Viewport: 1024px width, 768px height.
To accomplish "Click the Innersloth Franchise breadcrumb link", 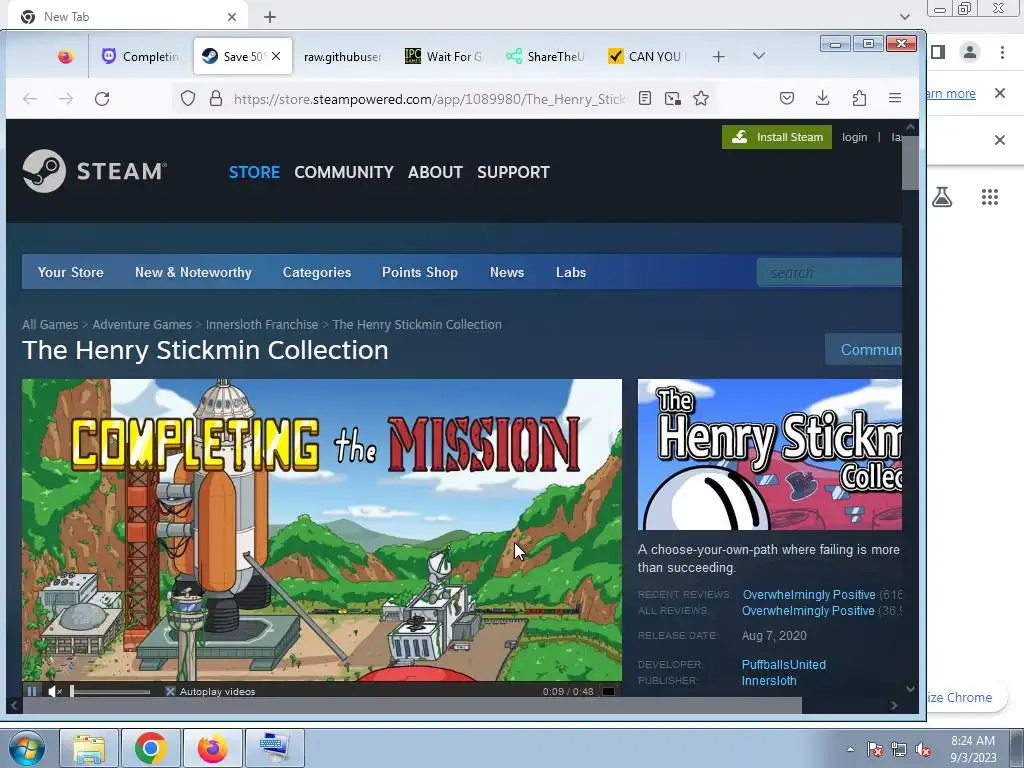I will [x=262, y=325].
